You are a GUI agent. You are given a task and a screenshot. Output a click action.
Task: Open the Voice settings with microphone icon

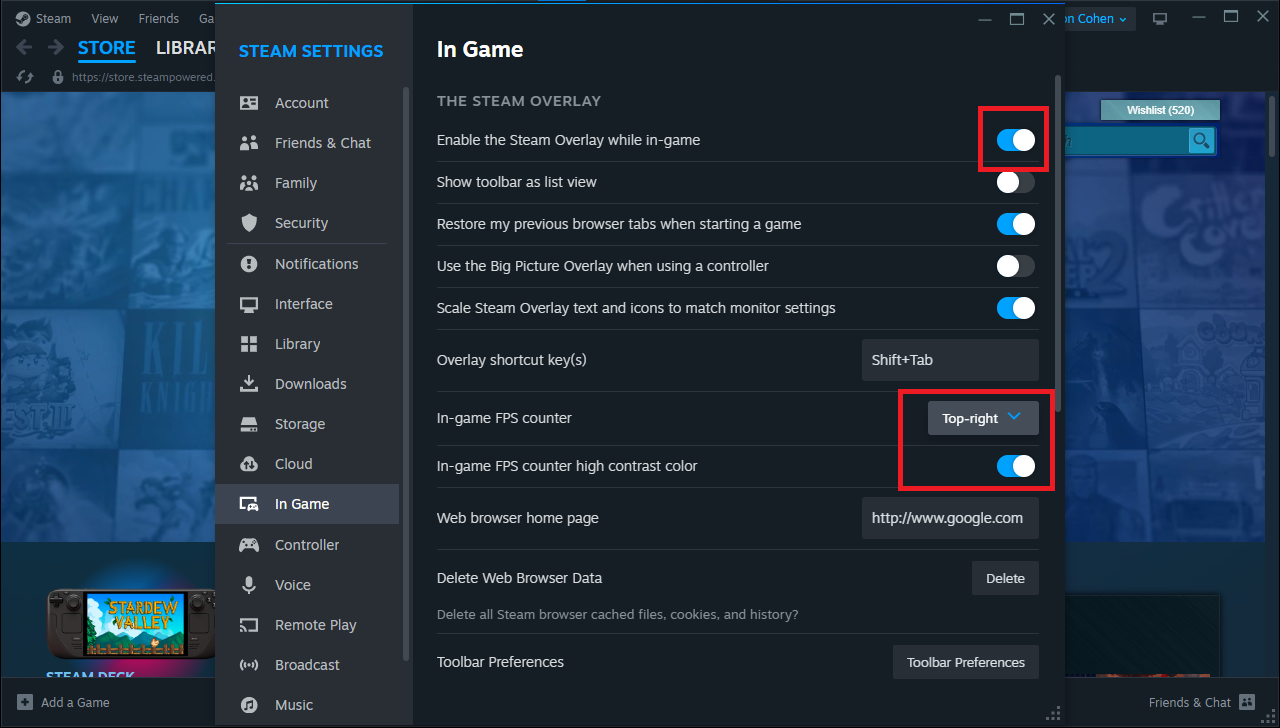(248, 584)
